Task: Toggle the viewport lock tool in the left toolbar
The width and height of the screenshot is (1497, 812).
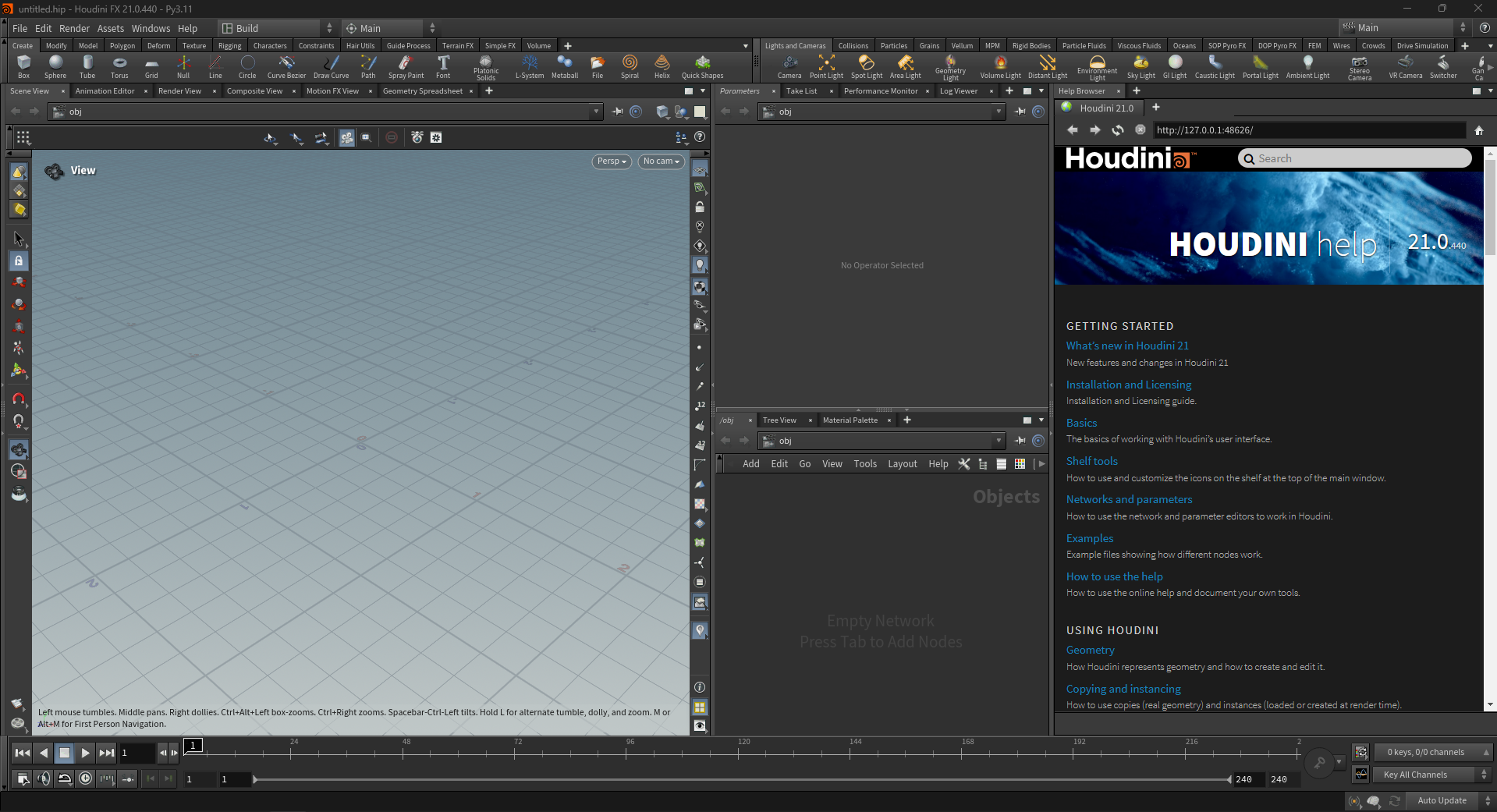Action: click(x=19, y=261)
